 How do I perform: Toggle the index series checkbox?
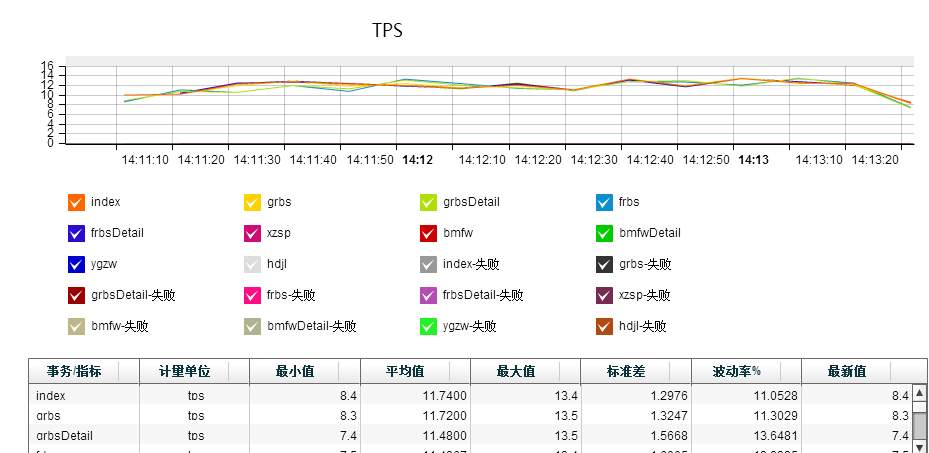[x=76, y=203]
